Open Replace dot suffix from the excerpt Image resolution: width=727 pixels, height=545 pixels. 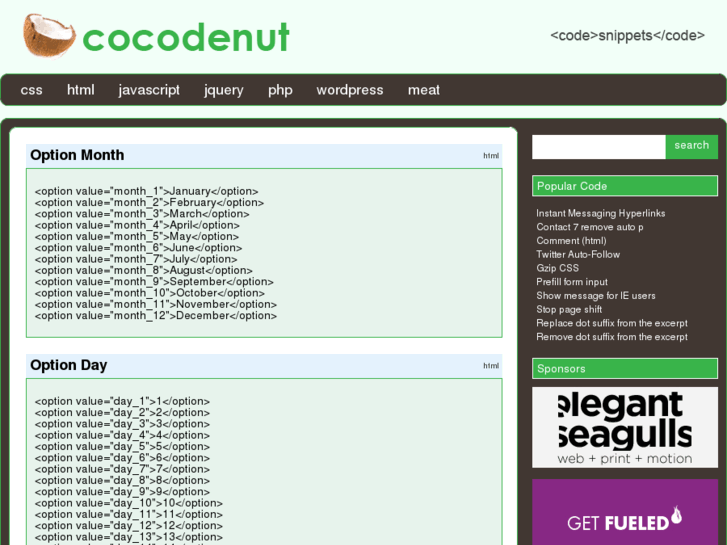pos(612,323)
